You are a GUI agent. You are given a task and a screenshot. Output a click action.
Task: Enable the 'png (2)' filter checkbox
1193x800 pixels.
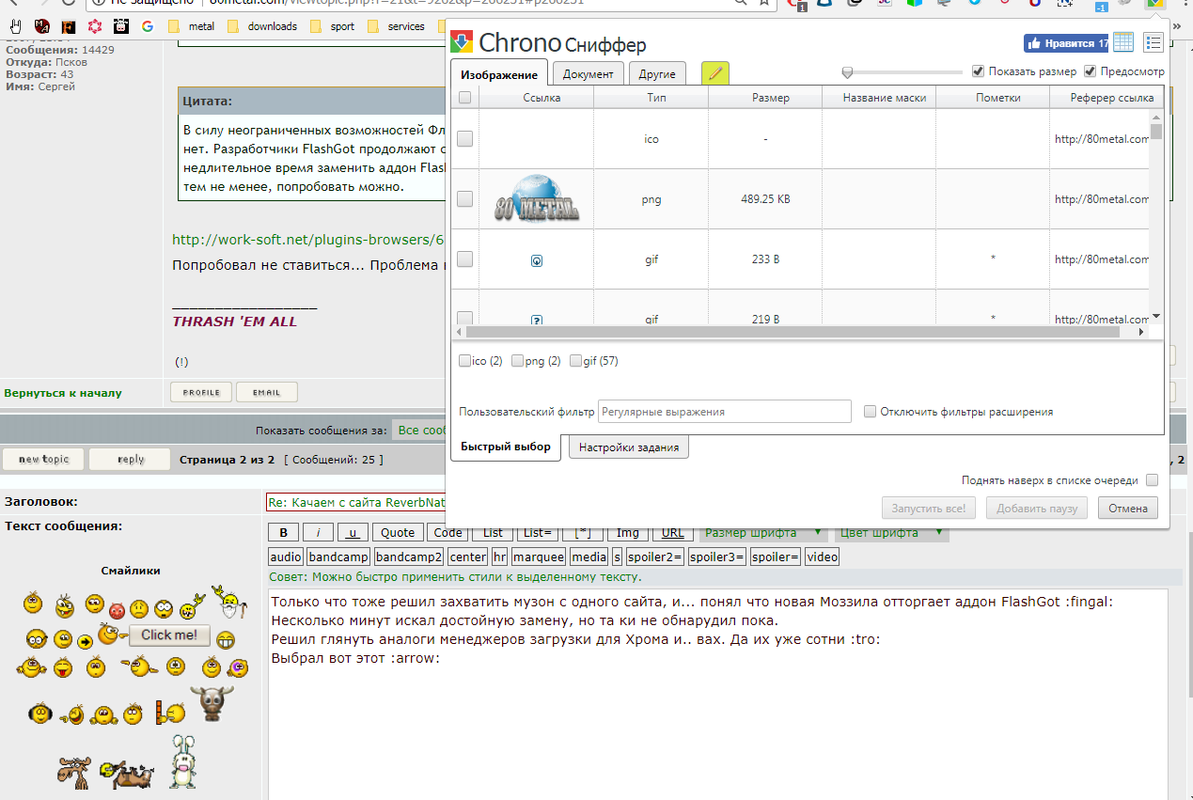517,361
